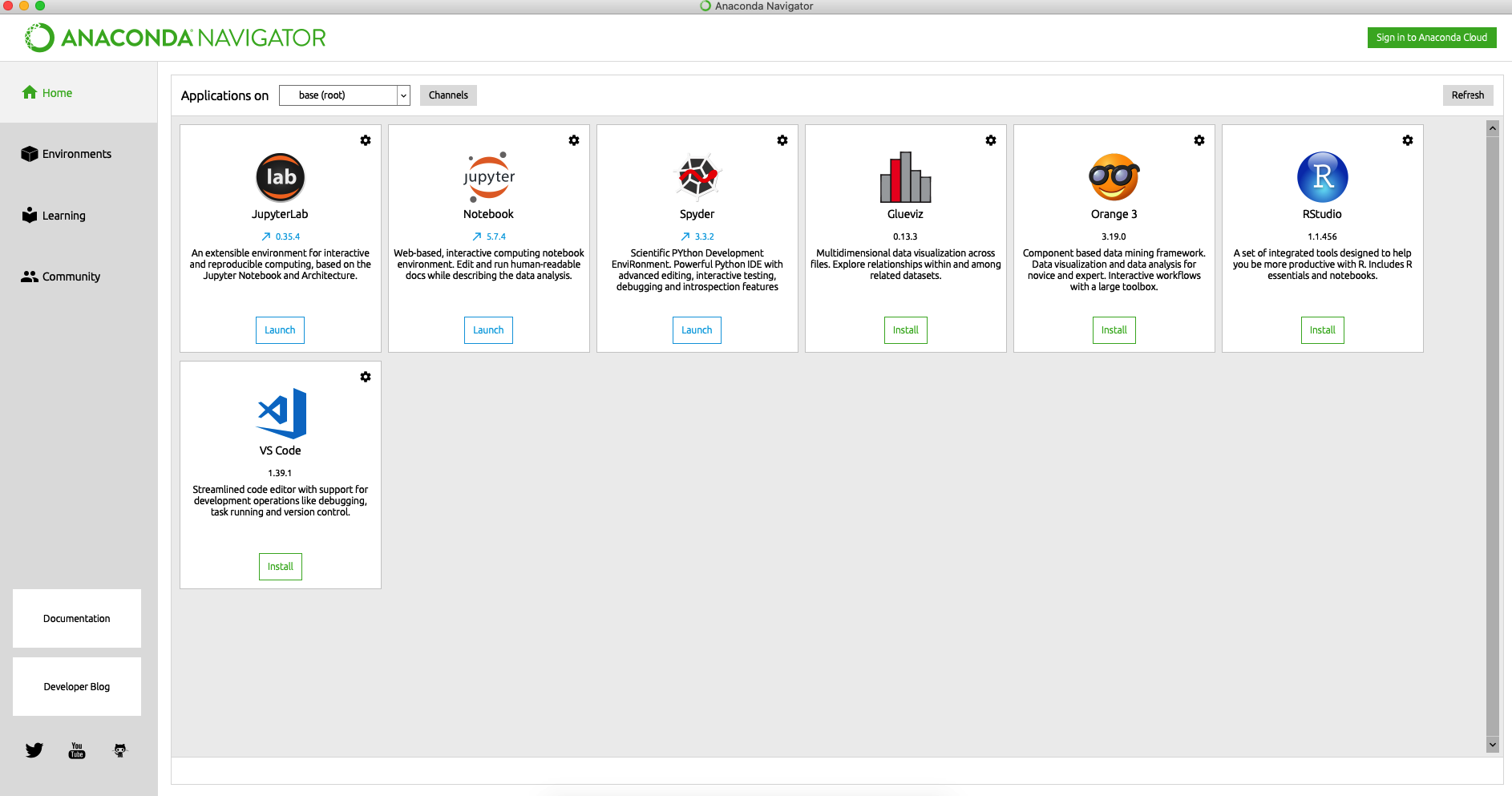
Task: Sign in to Anaconda Cloud
Action: pyautogui.click(x=1432, y=38)
